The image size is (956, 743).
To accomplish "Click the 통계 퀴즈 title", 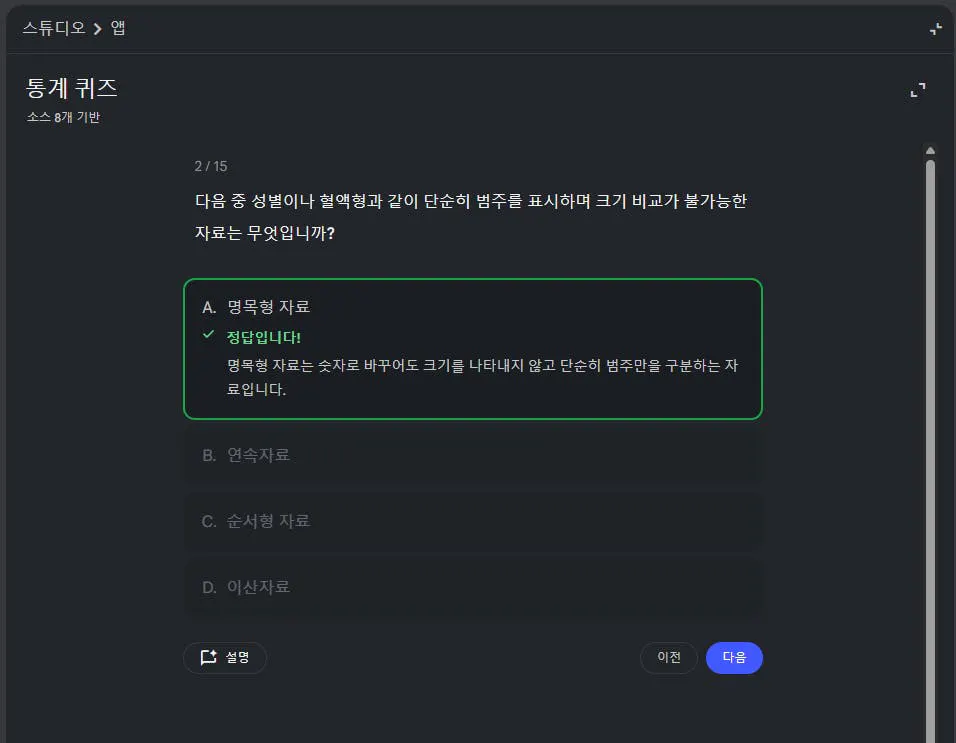I will coord(72,88).
